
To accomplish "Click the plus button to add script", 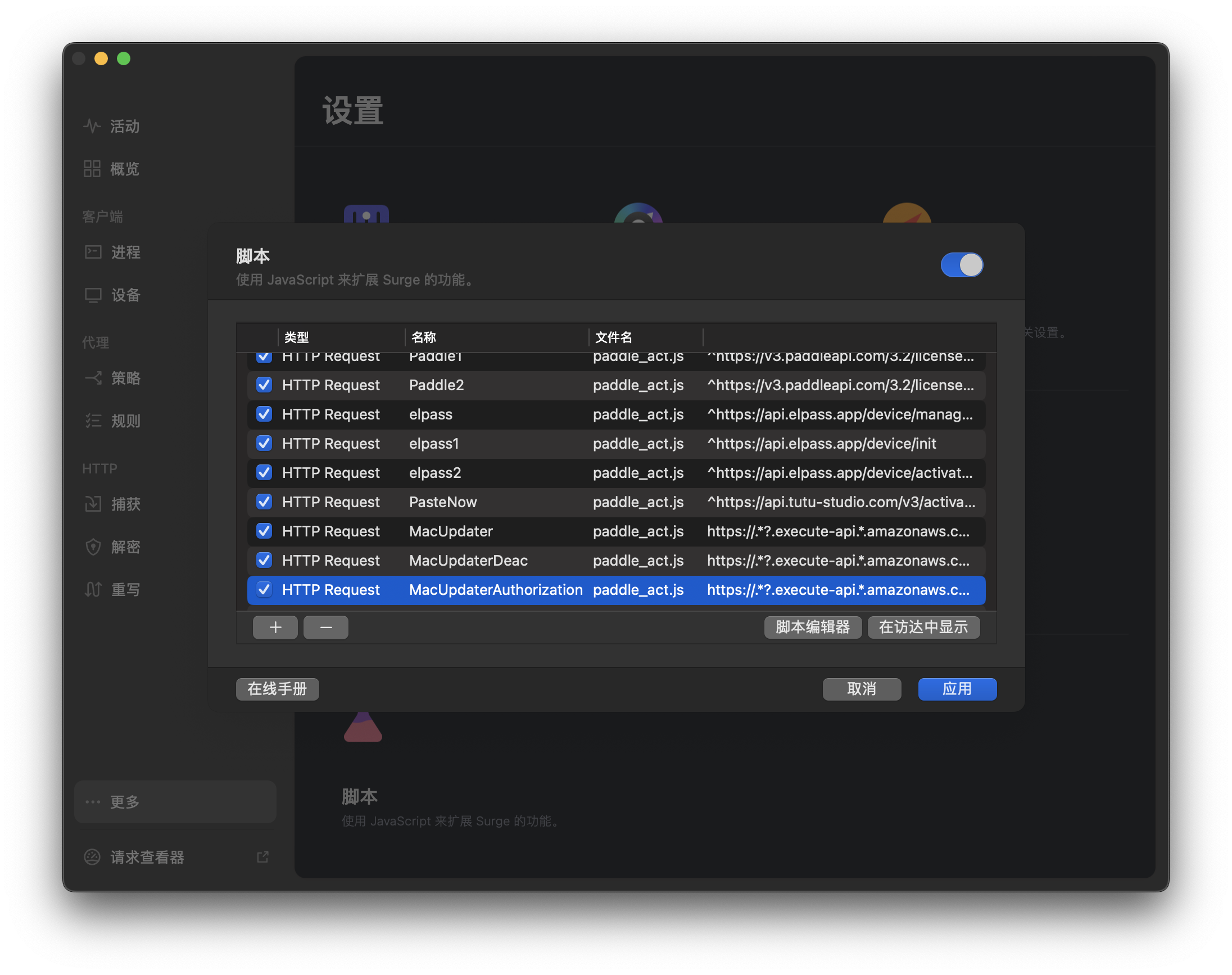I will tap(275, 628).
